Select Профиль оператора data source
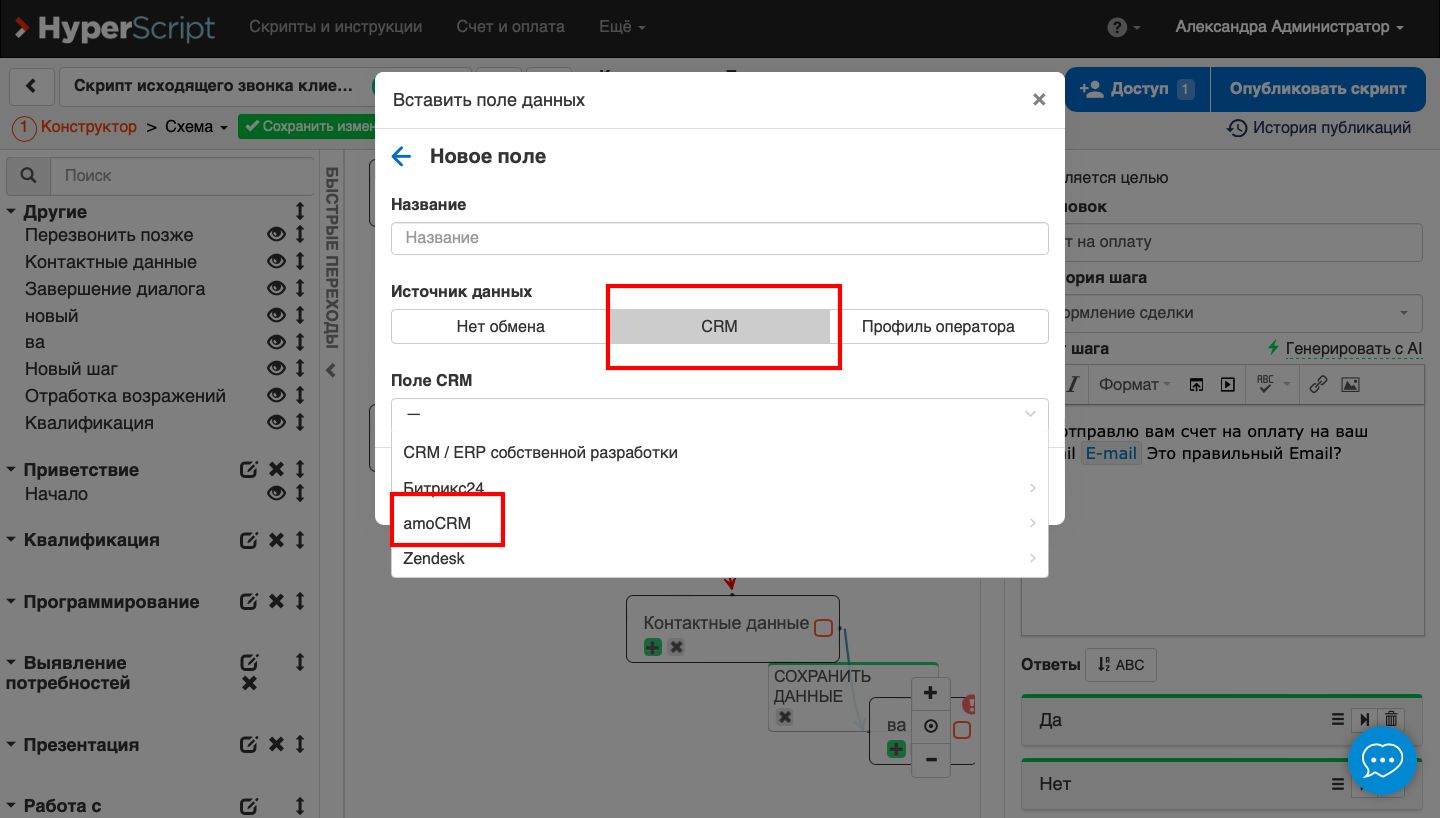 (938, 326)
